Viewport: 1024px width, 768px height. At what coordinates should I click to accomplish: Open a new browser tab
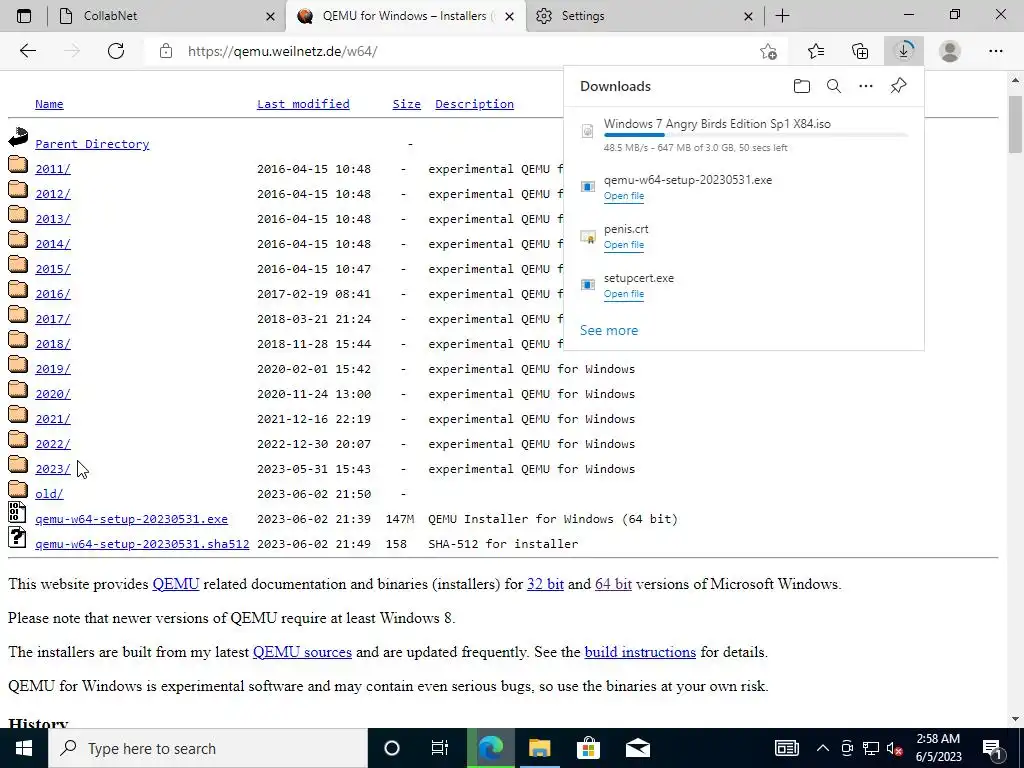[782, 16]
